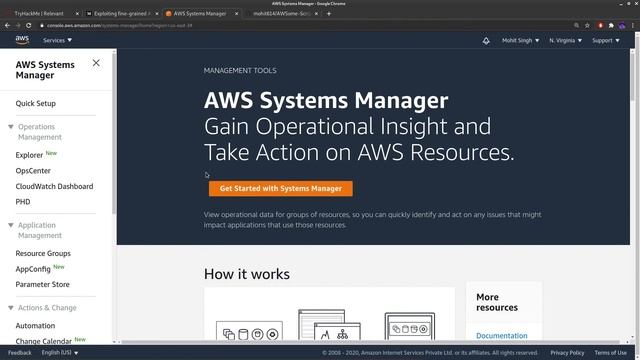
Task: Open Explorer in the sidebar
Action: pyautogui.click(x=29, y=155)
